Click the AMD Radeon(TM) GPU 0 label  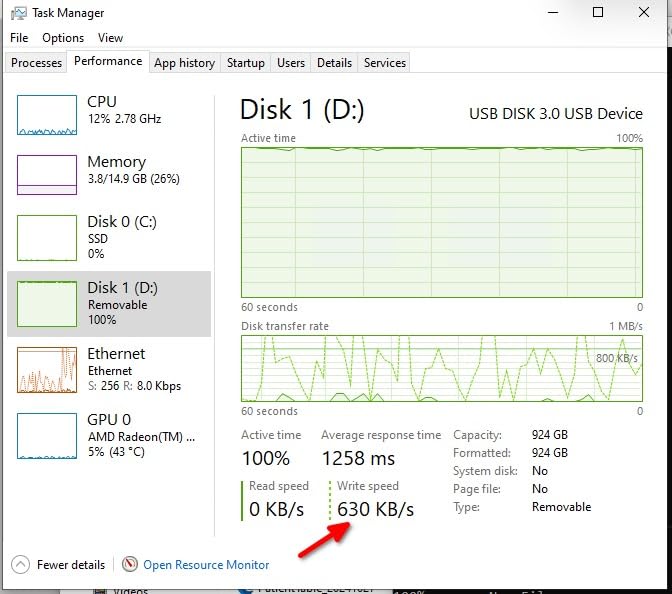(141, 435)
